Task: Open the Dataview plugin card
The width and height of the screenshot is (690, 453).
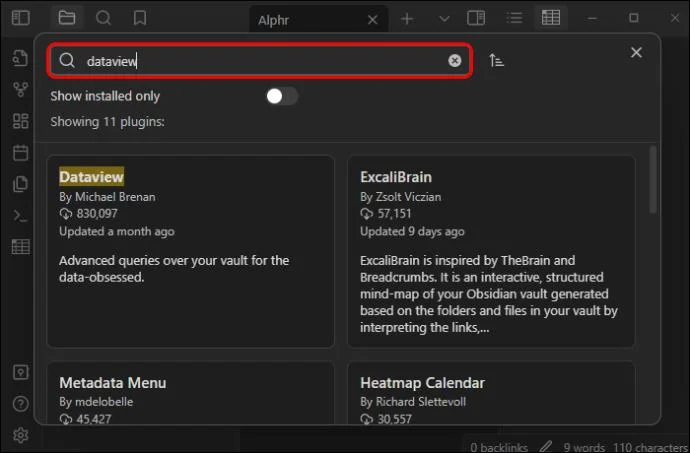Action: tap(191, 251)
